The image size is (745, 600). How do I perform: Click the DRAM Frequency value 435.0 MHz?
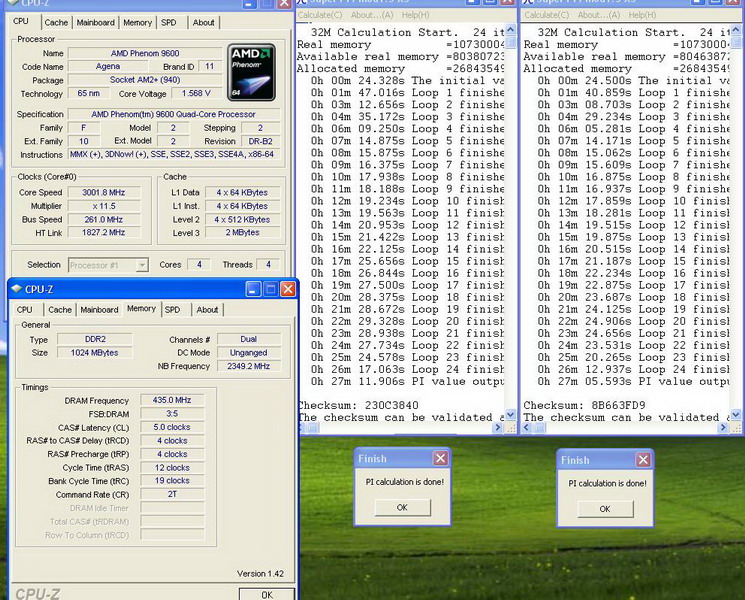(x=172, y=400)
